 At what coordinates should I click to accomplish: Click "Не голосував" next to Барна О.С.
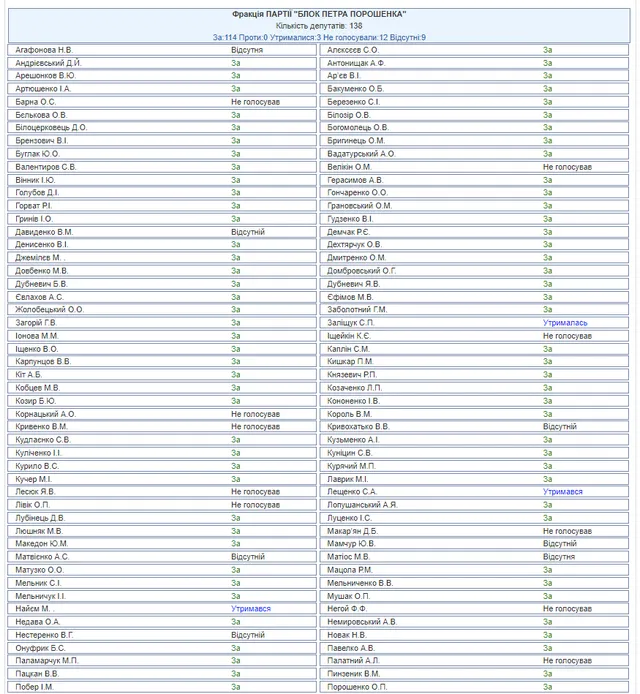point(255,102)
